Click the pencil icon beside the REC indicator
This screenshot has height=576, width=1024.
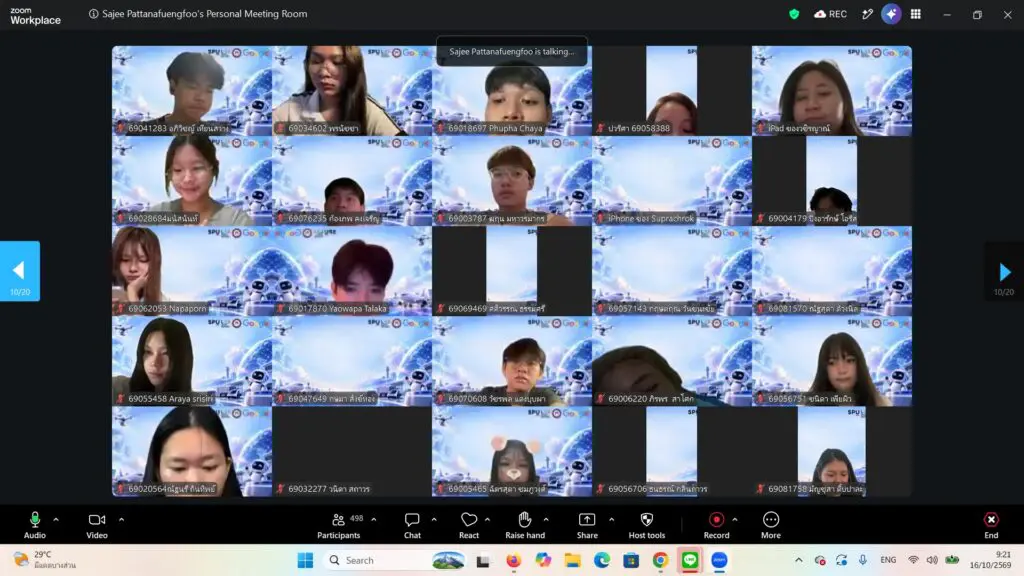point(867,14)
